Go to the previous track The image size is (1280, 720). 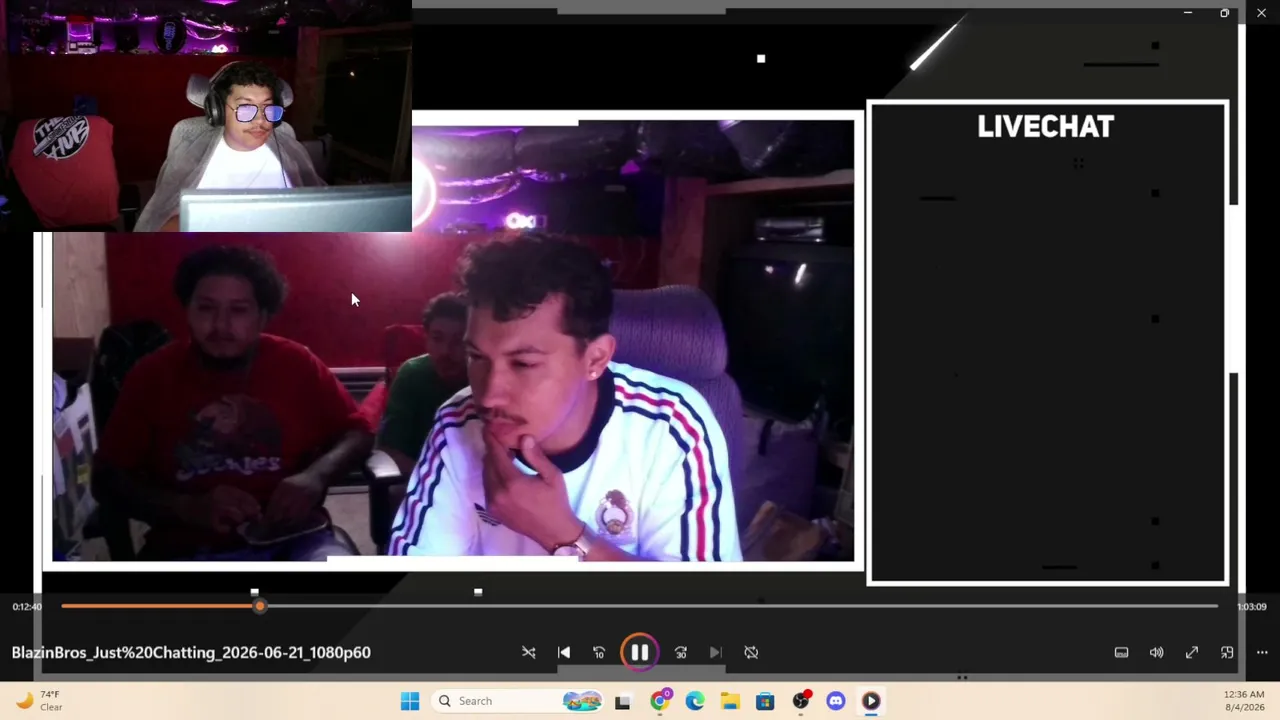(564, 652)
